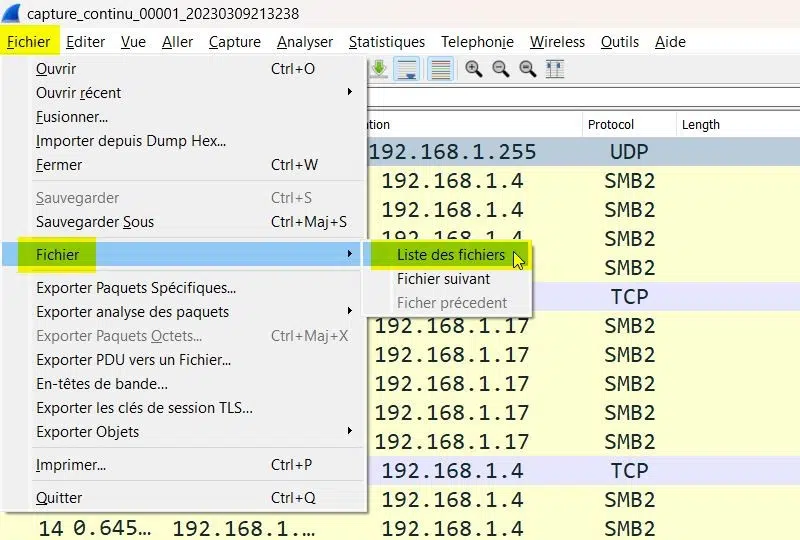Click the UDP protocol cell
Image resolution: width=800 pixels, height=540 pixels.
[629, 152]
